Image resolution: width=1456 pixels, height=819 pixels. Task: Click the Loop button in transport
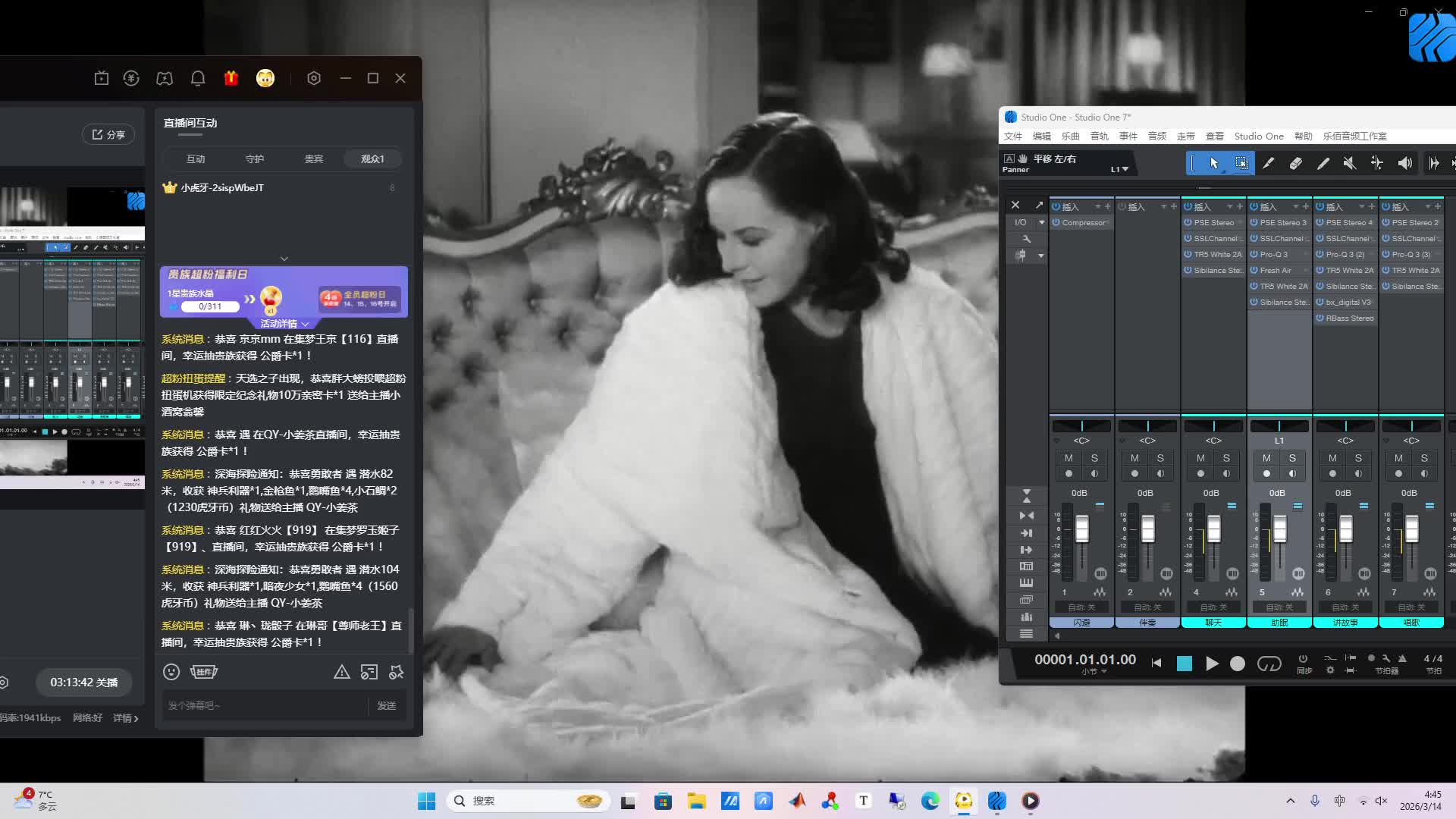pos(1269,664)
